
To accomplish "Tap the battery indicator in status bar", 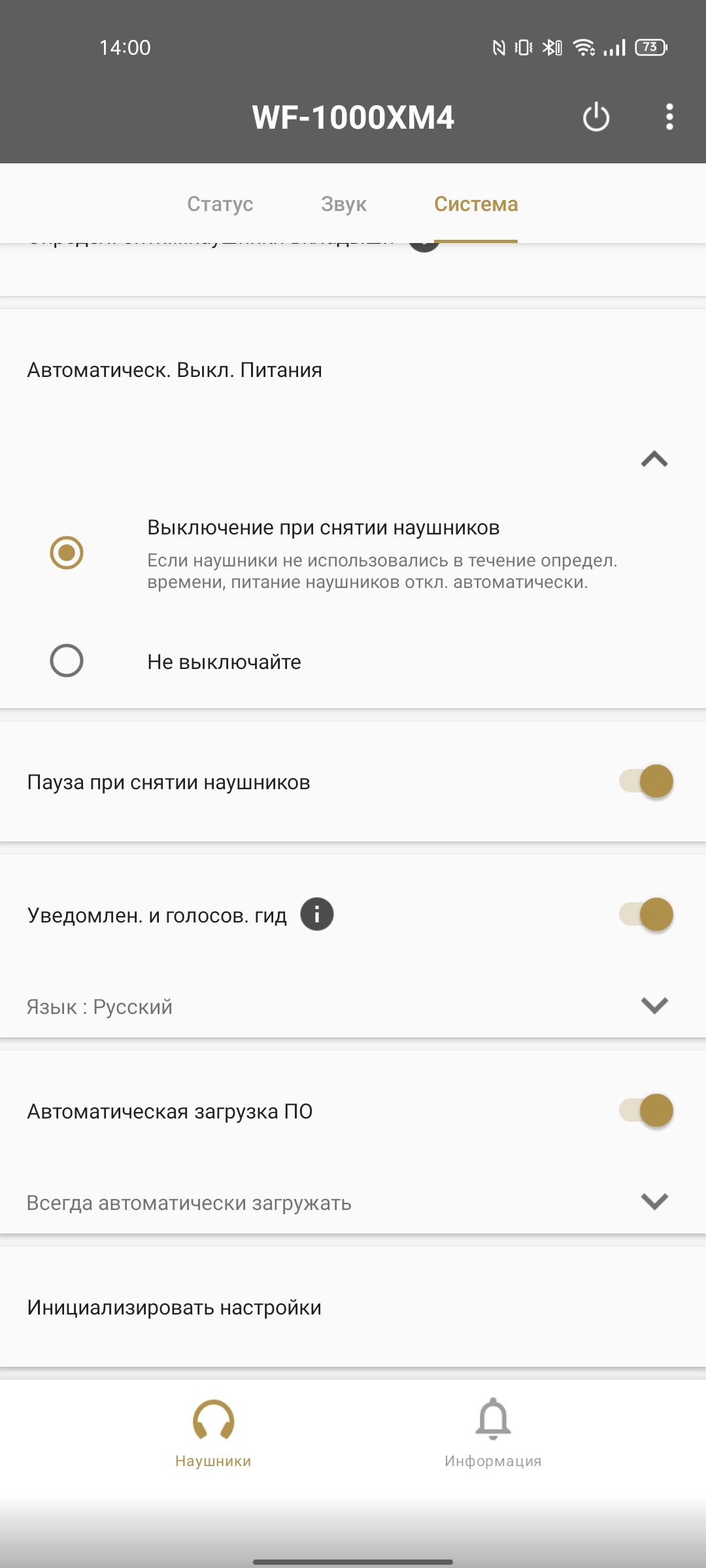I will (x=651, y=47).
